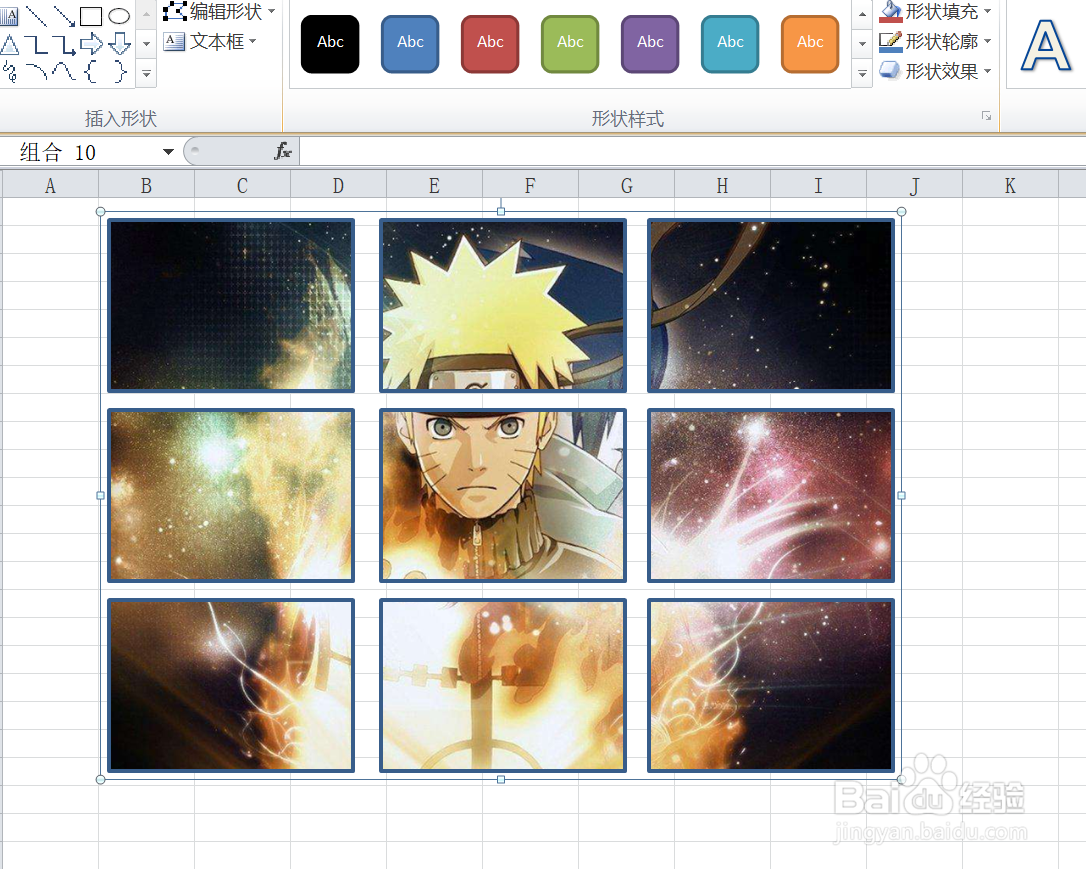Select column A header

[x=50, y=186]
